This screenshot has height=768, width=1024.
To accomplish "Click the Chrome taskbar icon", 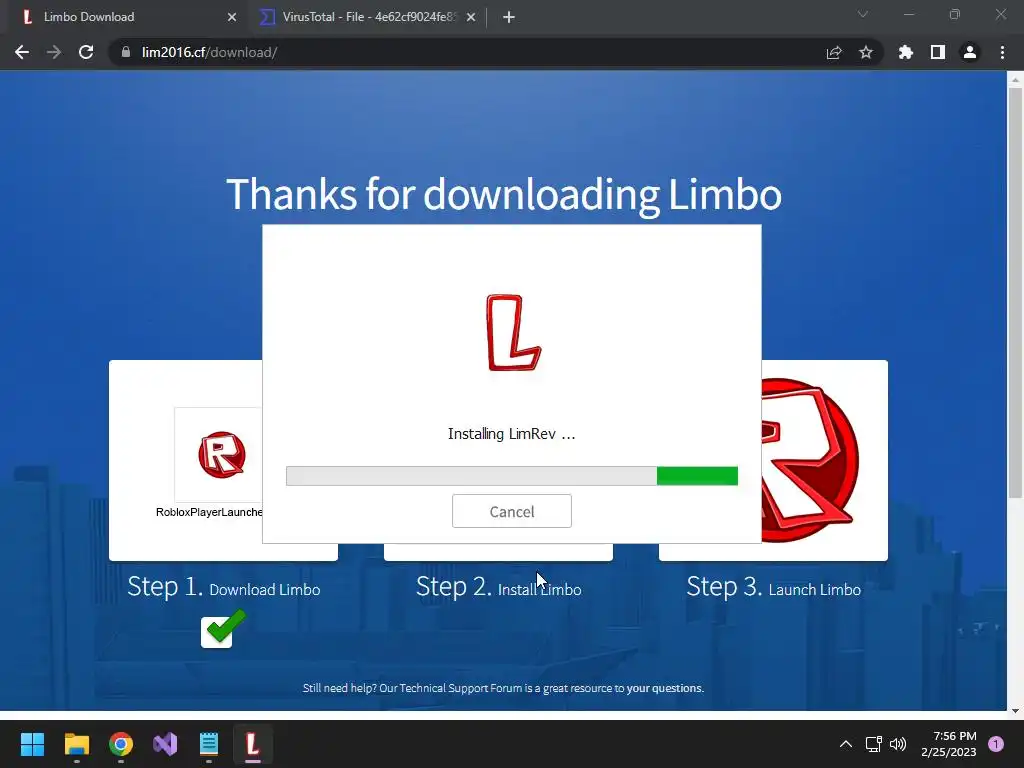I will (121, 744).
